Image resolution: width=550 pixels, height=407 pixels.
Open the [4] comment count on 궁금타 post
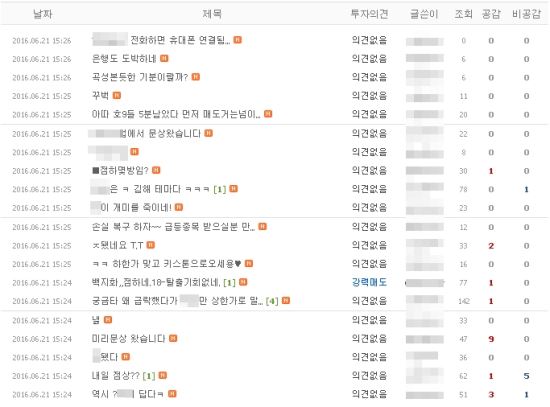coord(272,301)
